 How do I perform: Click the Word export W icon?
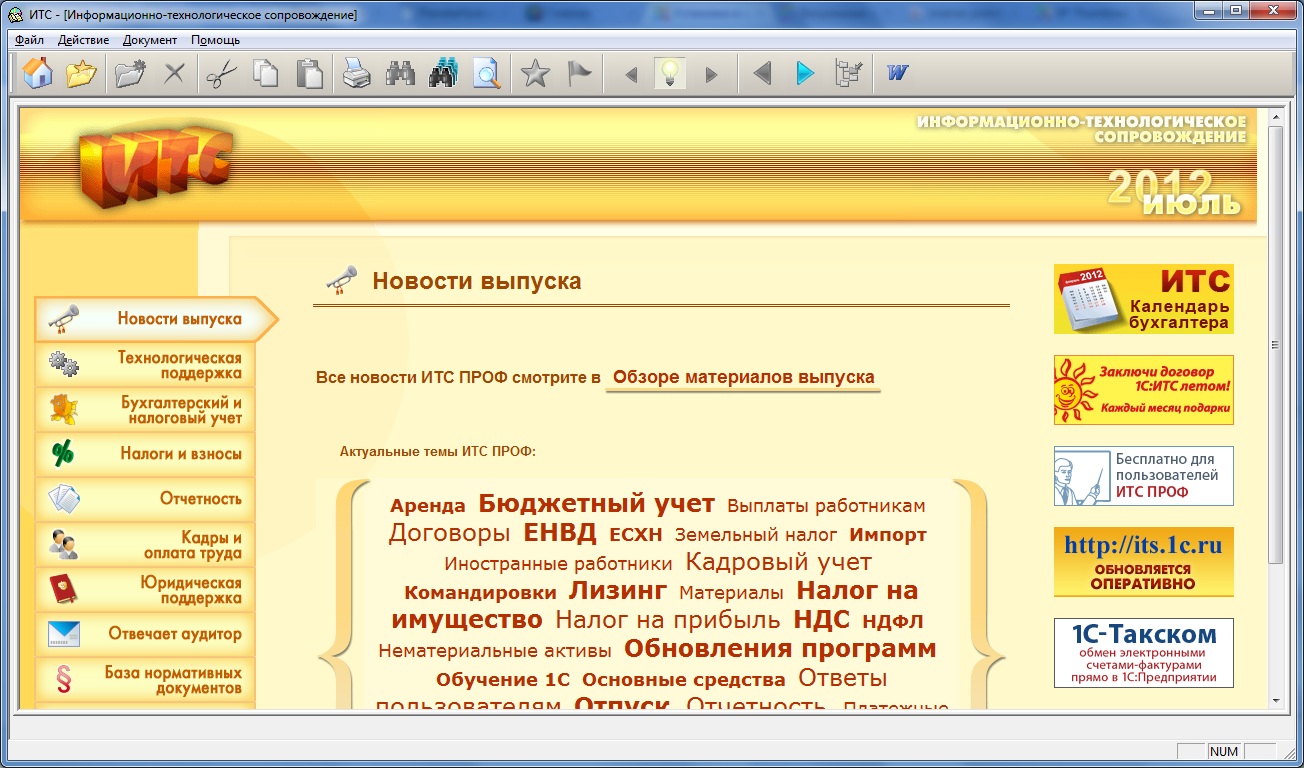[898, 74]
